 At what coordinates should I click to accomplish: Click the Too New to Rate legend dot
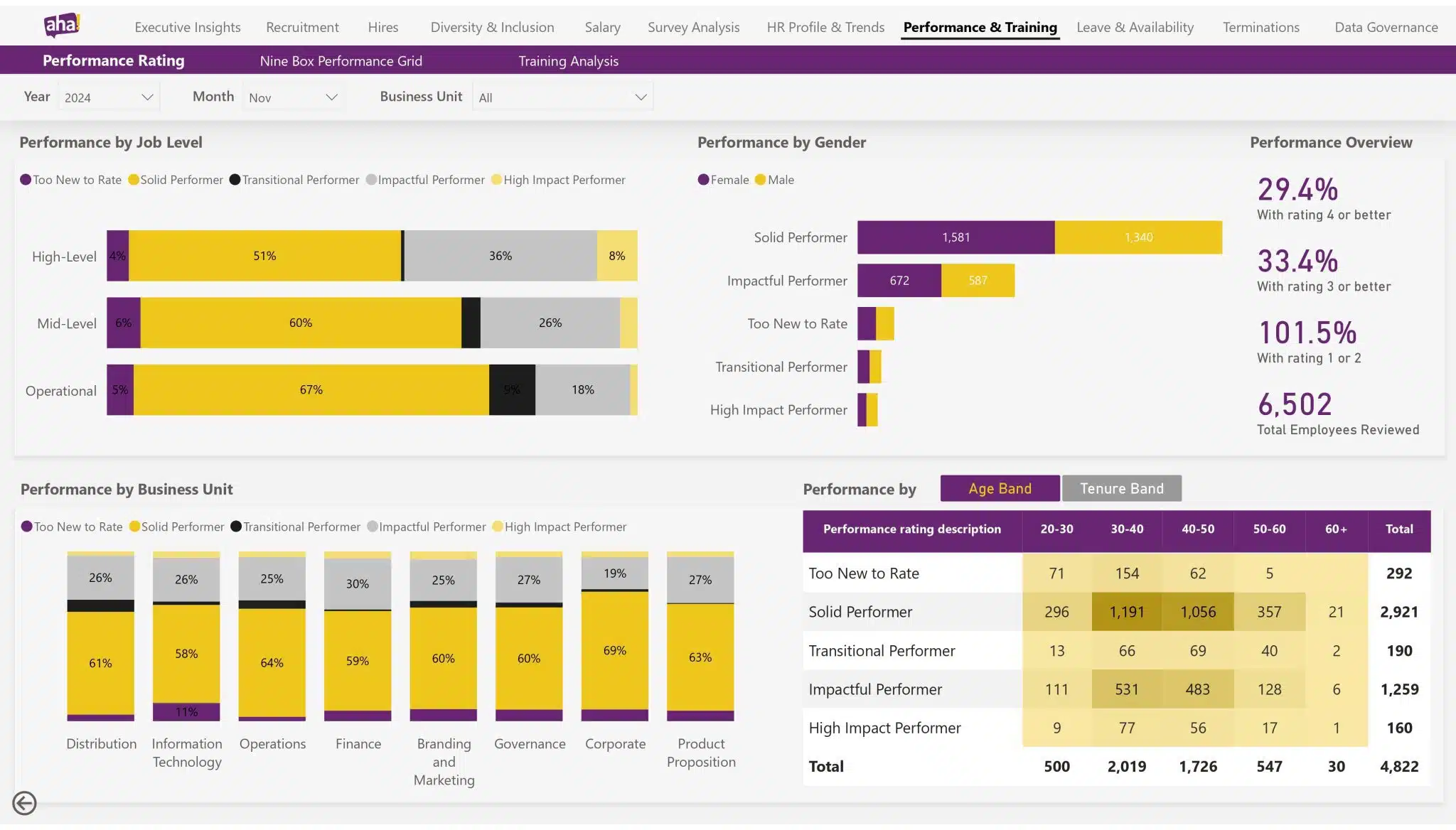[26, 180]
